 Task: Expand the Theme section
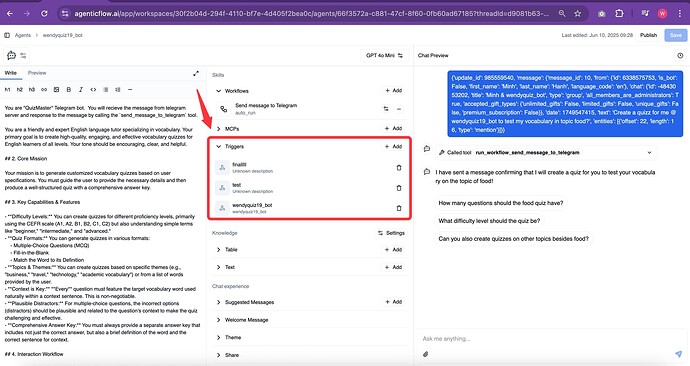pyautogui.click(x=218, y=337)
